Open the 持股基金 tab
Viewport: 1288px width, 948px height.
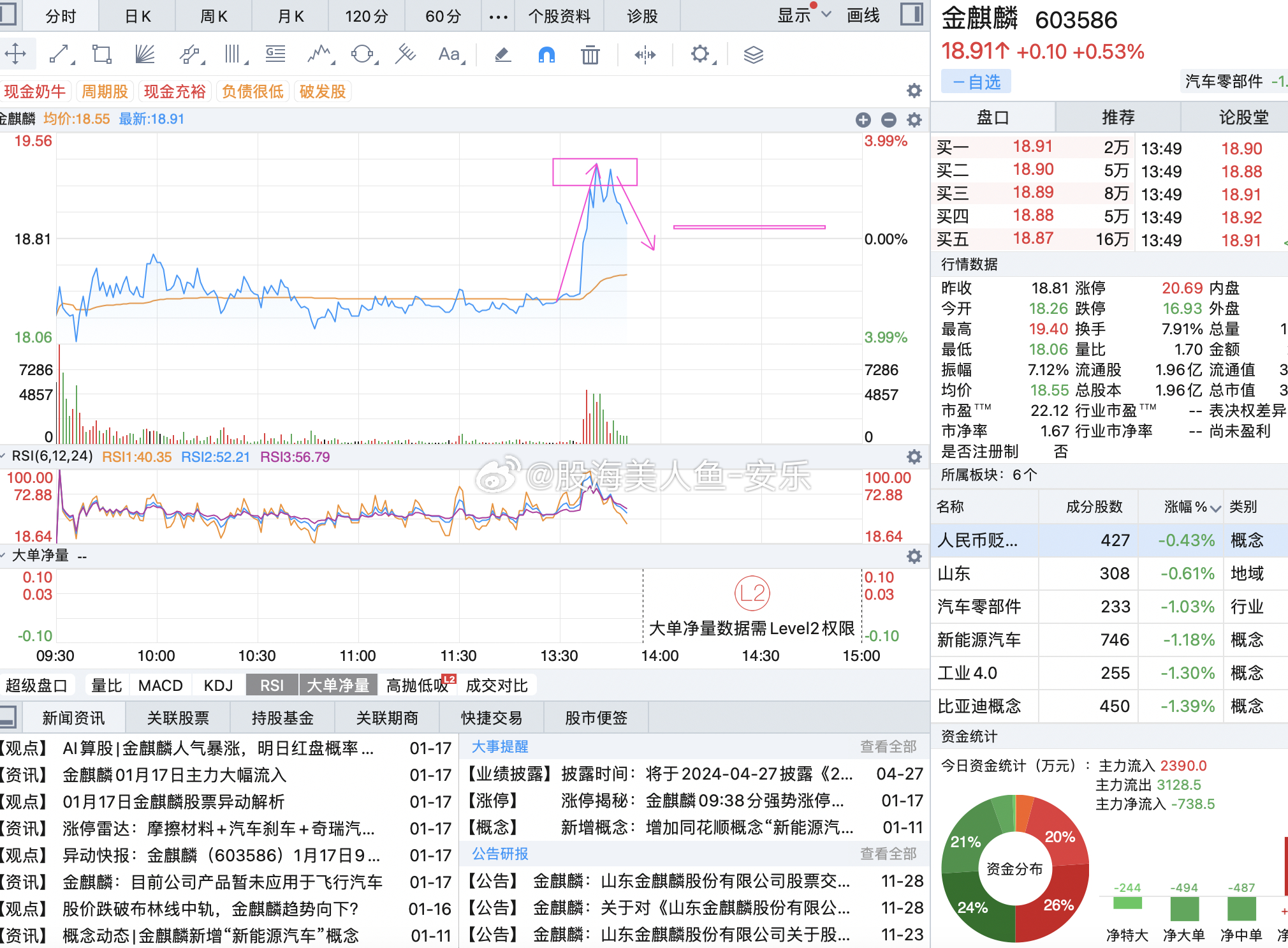point(282,718)
